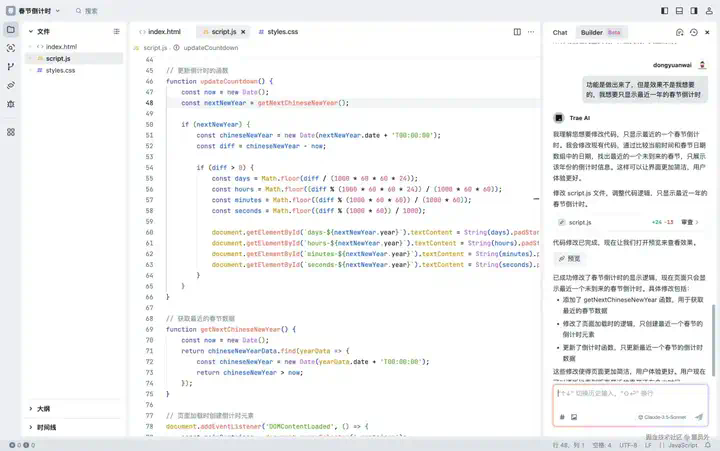The image size is (720, 451).
Task: Close the AI chat panel
Action: coord(707,32)
